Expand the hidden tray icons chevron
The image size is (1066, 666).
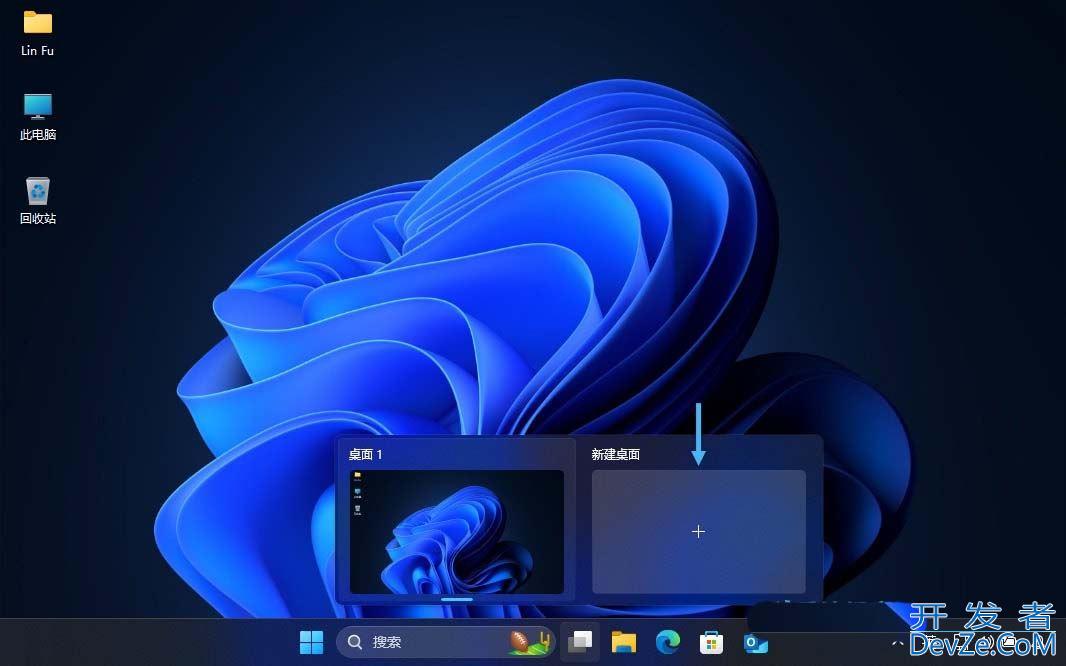pyautogui.click(x=897, y=642)
